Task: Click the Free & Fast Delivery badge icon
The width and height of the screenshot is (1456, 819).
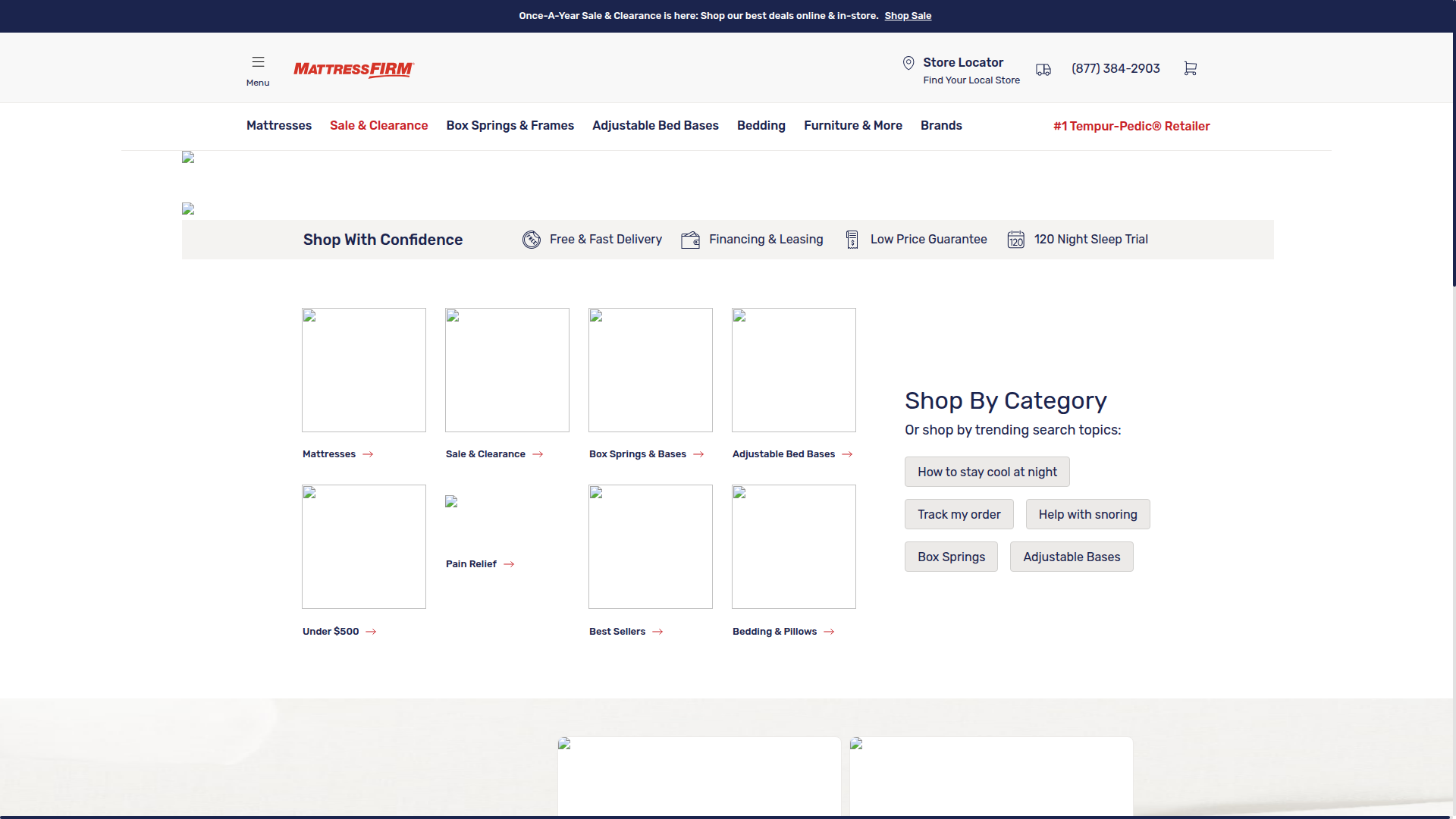Action: point(532,239)
